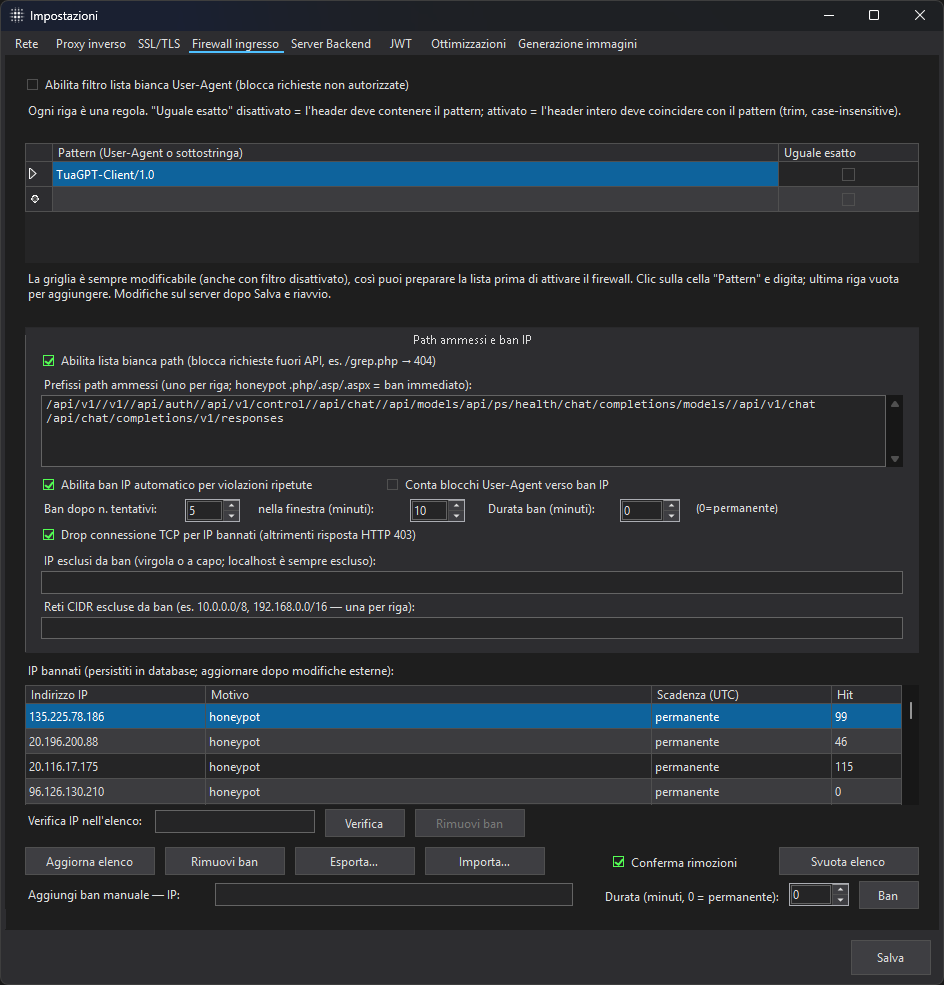Viewport: 944px width, 985px height.
Task: Select banned IP row 20.196.200.88
Action: coord(464,742)
